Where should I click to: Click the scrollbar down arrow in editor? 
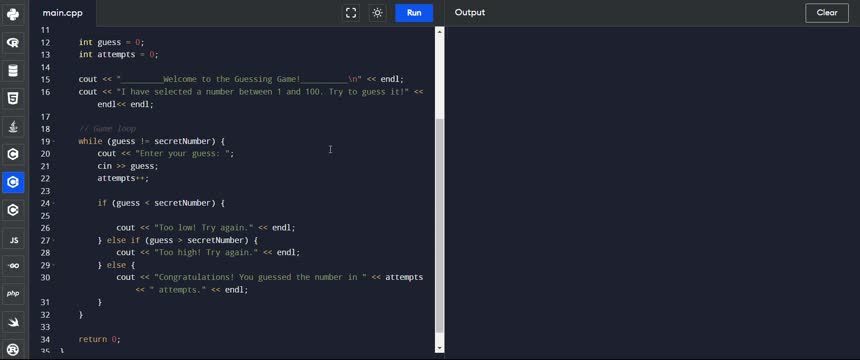[x=439, y=348]
